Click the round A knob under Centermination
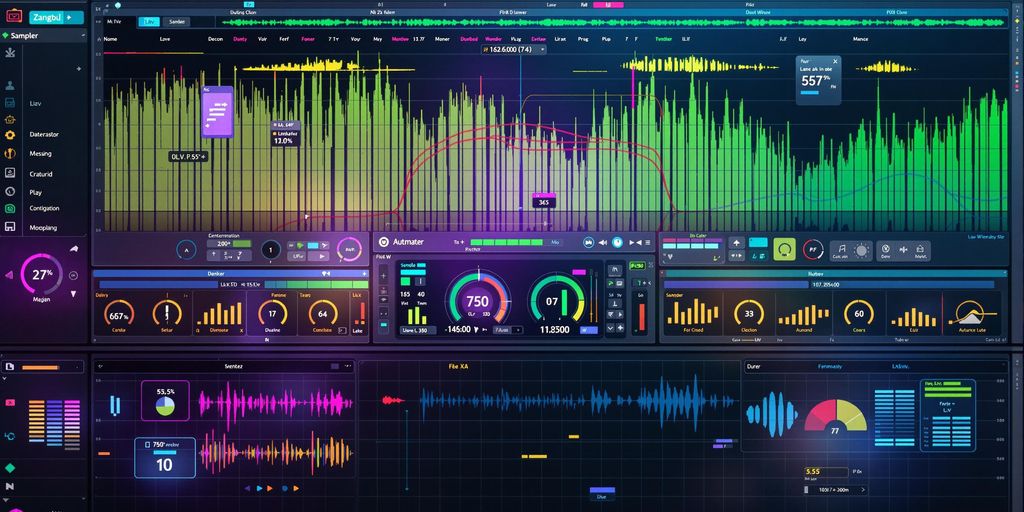The image size is (1024, 512). (x=187, y=249)
